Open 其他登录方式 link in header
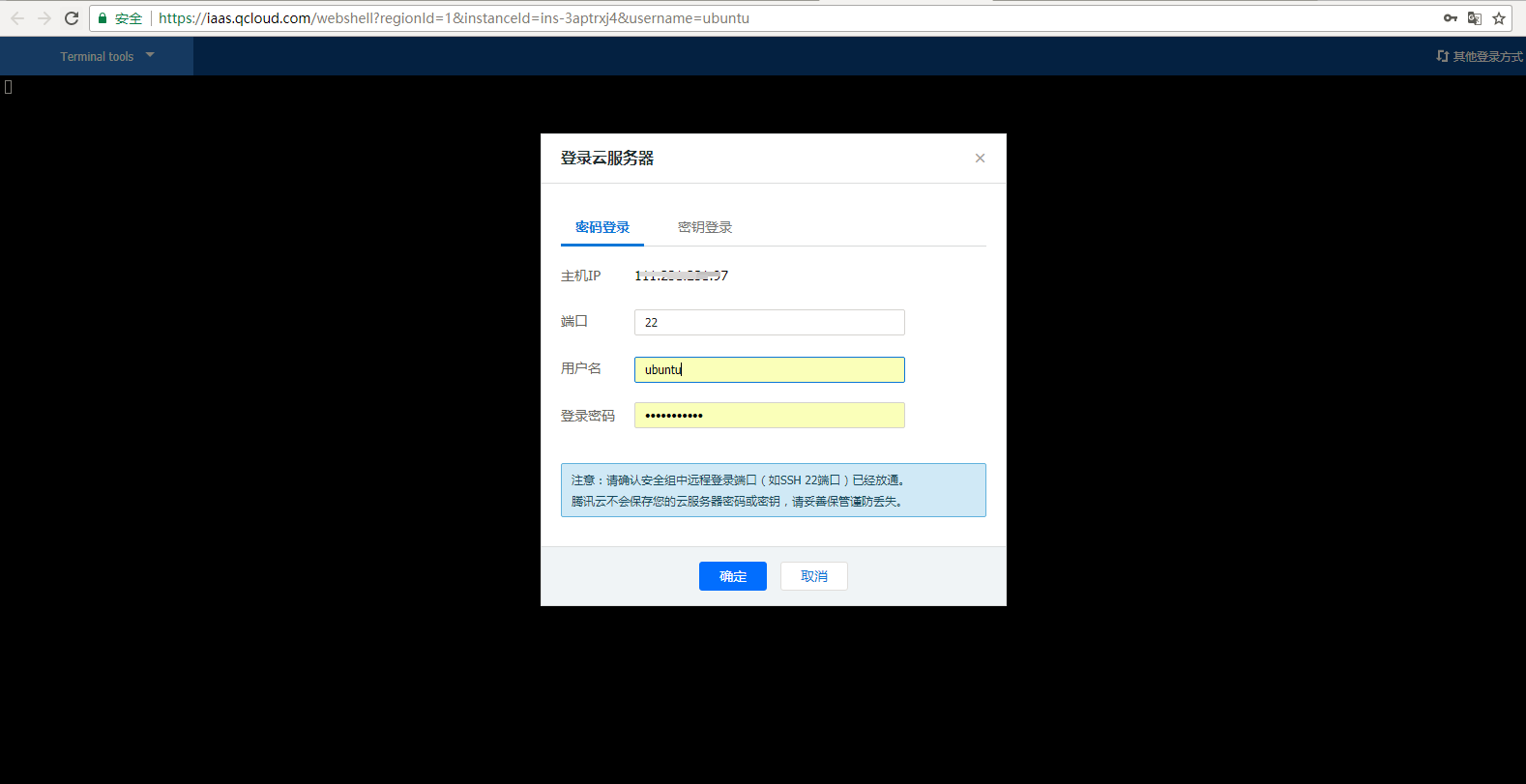The height and width of the screenshot is (784, 1526). (1480, 56)
